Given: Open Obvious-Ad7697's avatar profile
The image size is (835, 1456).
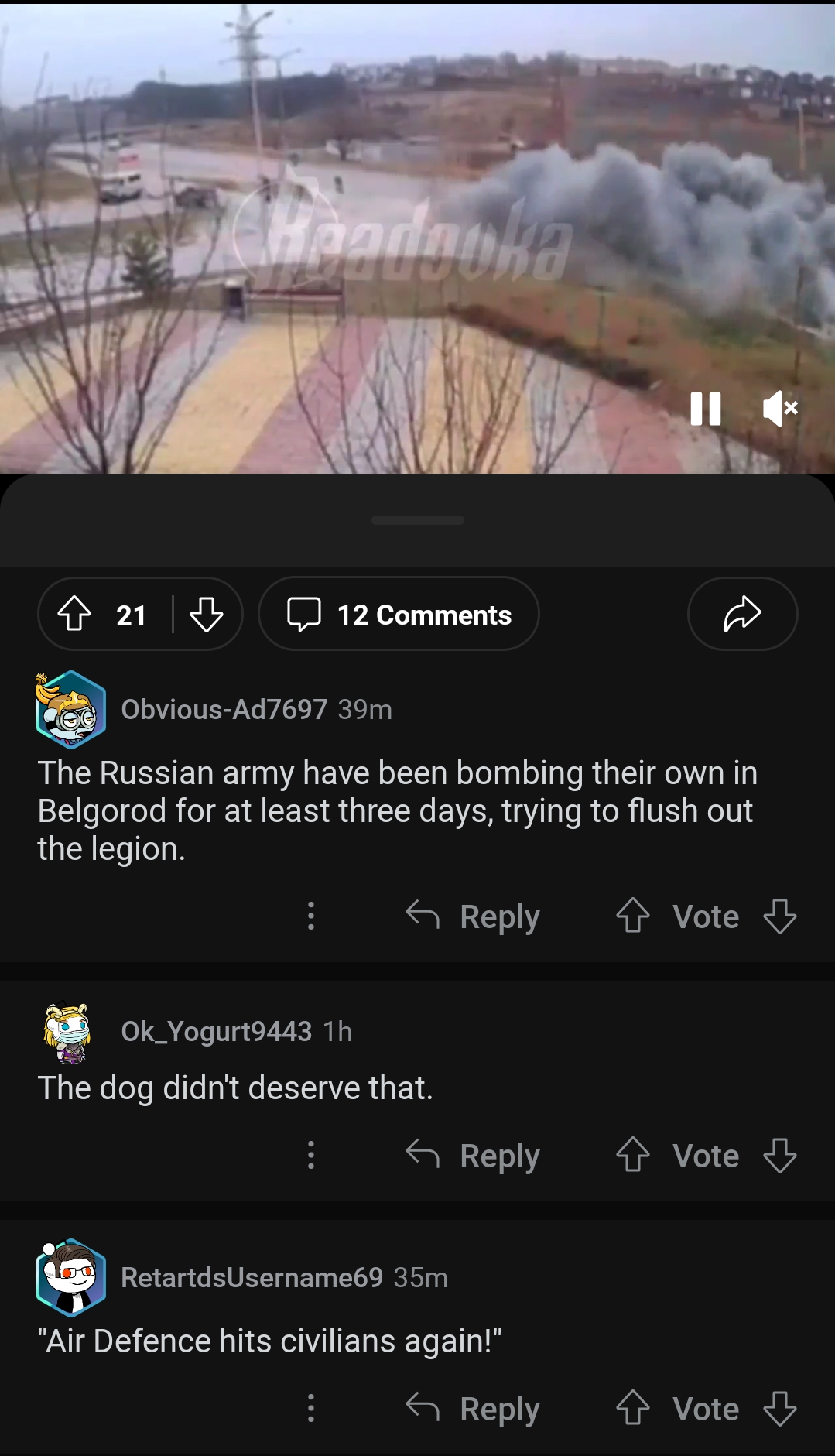Looking at the screenshot, I should tap(70, 710).
